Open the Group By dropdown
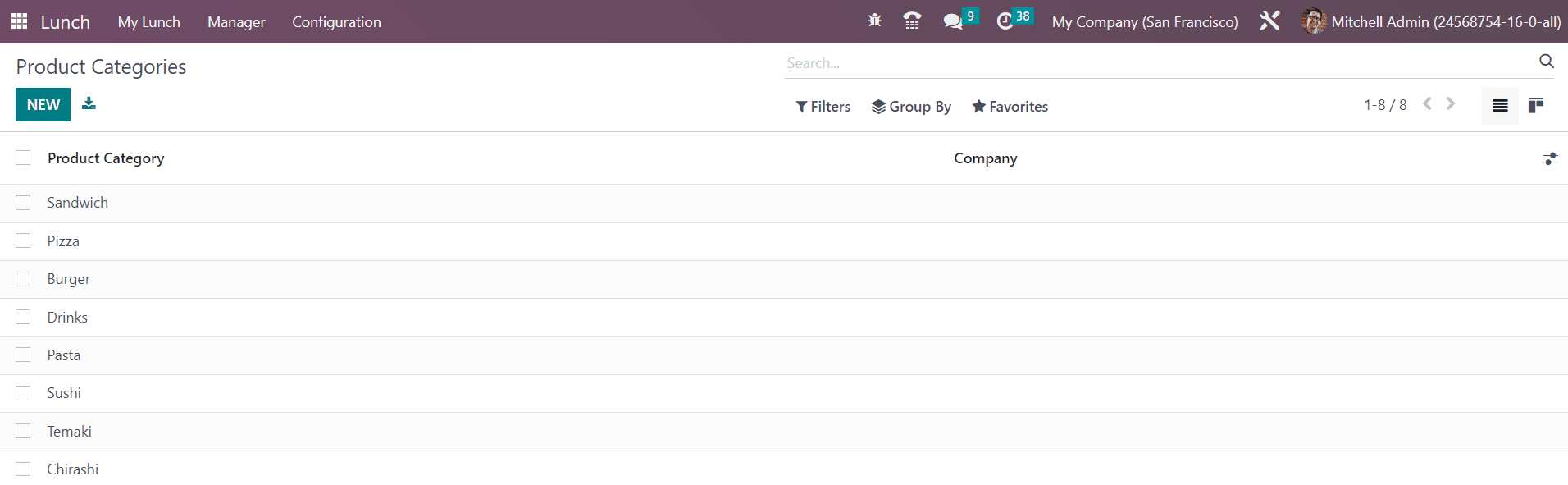Image resolution: width=1568 pixels, height=485 pixels. click(911, 107)
